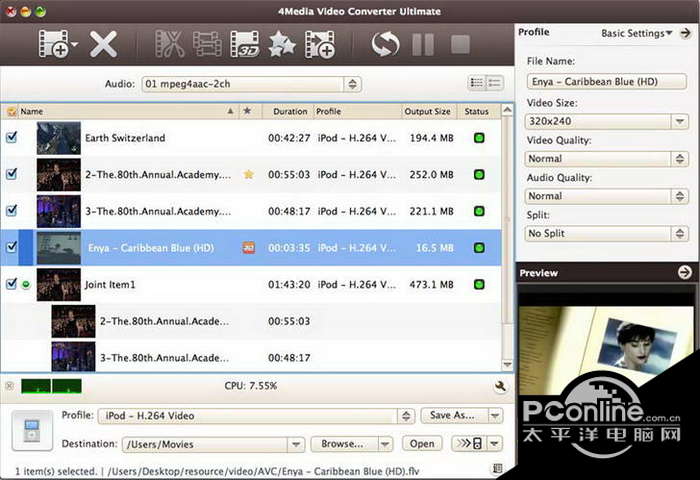
Task: Click the Add Output Profile icon
Action: (320, 44)
